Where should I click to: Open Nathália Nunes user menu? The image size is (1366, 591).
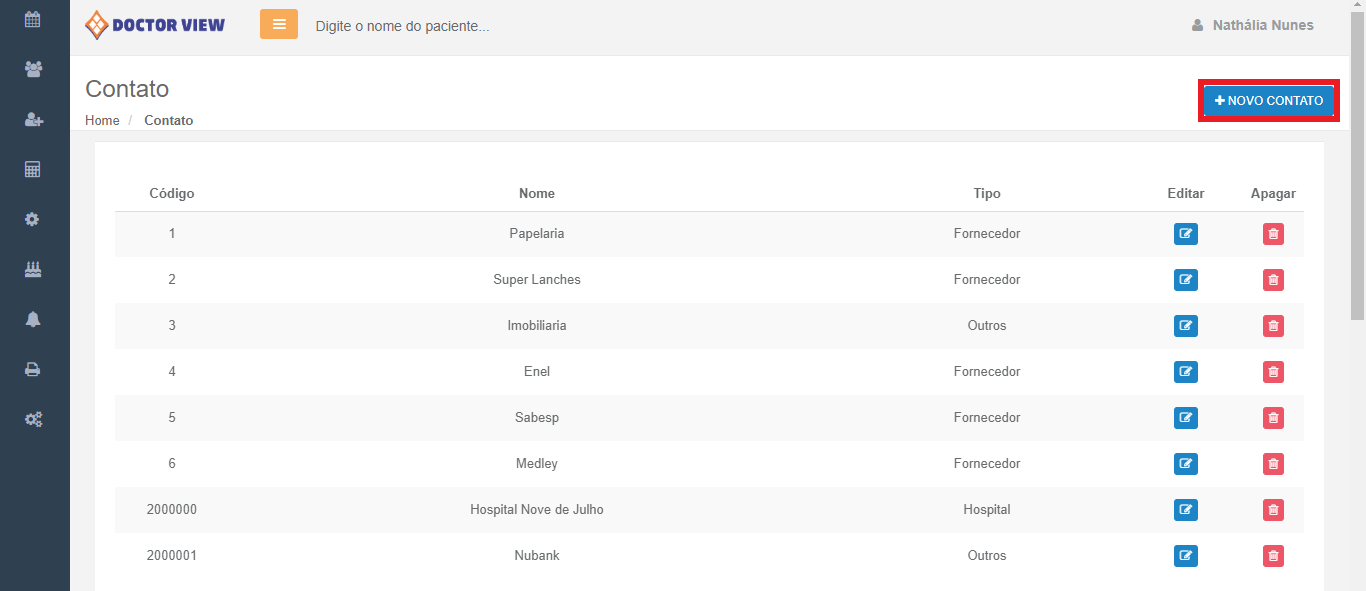pyautogui.click(x=1252, y=25)
